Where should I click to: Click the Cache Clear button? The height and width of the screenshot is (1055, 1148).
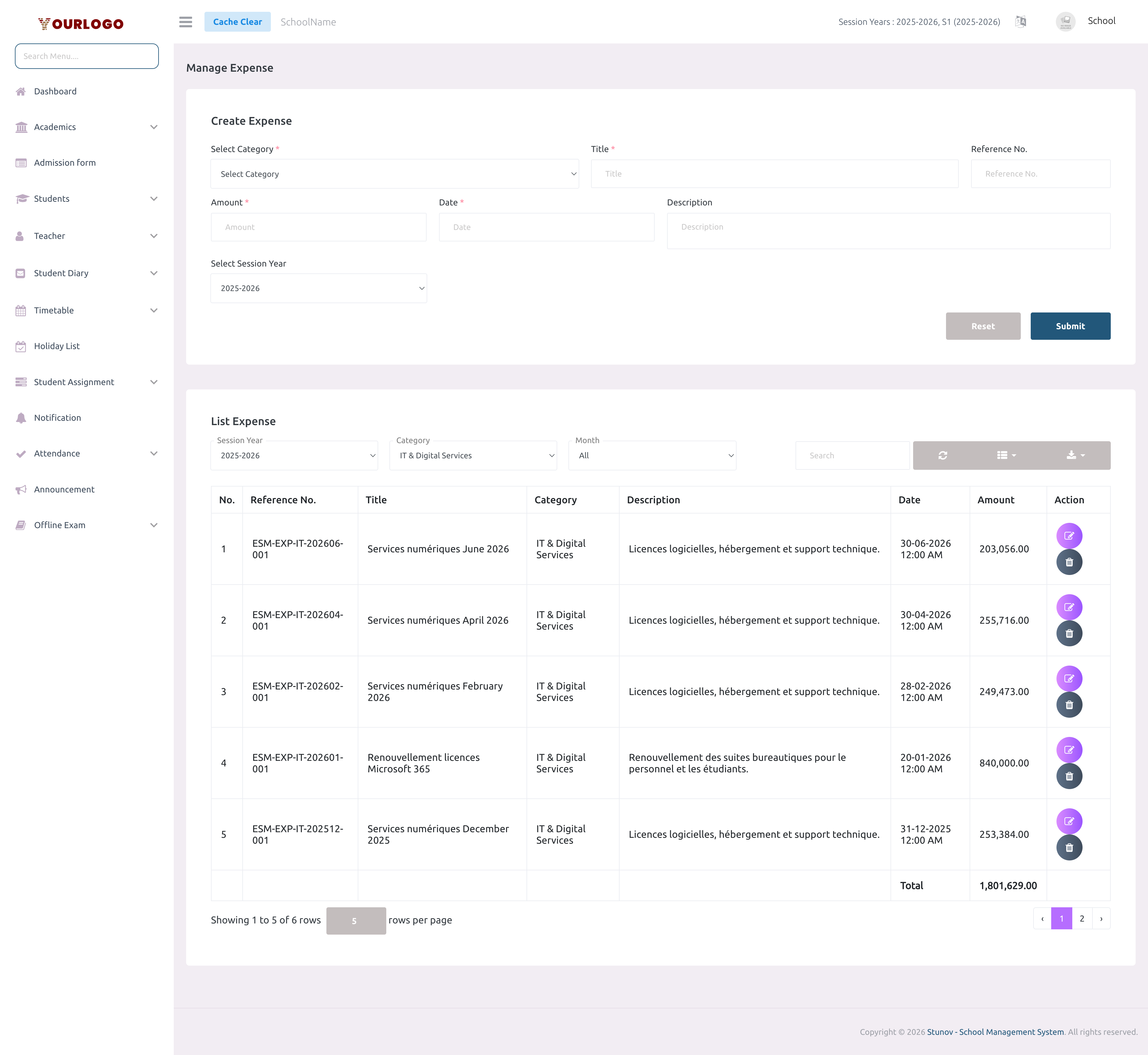coord(237,21)
